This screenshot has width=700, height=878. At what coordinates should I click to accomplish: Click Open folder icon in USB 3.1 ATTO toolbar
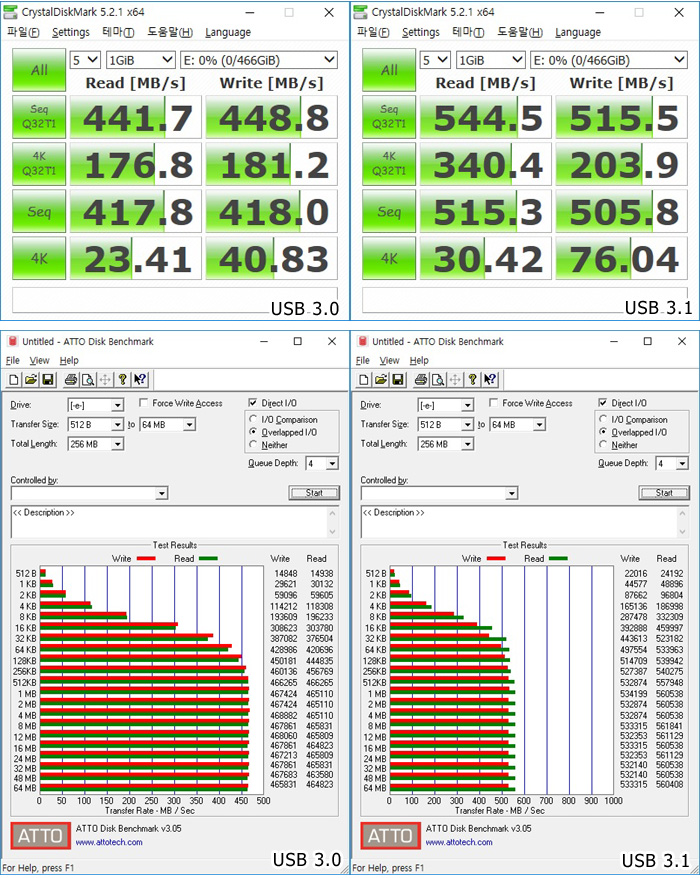[381, 380]
